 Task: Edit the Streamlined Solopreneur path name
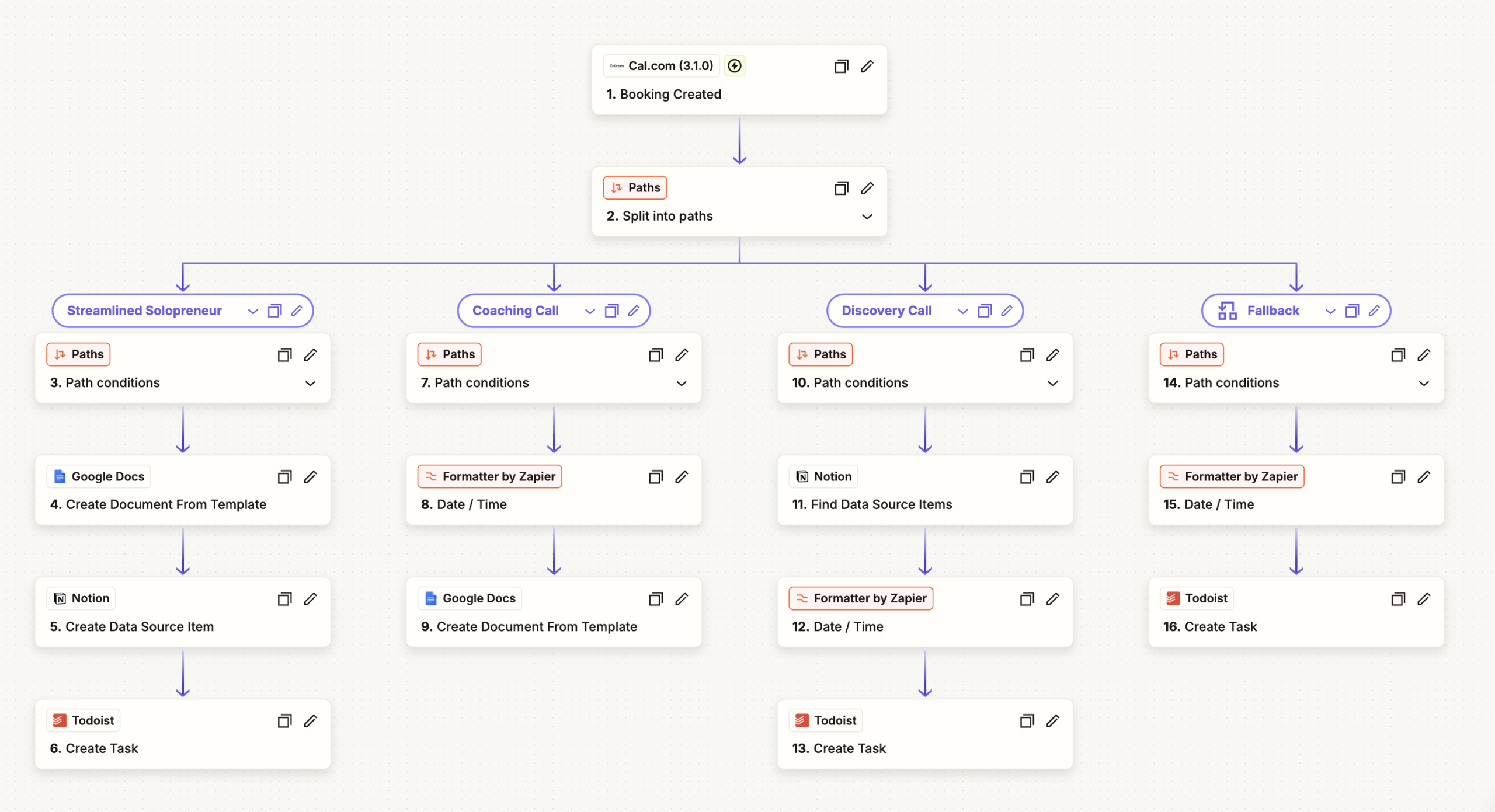tap(297, 311)
